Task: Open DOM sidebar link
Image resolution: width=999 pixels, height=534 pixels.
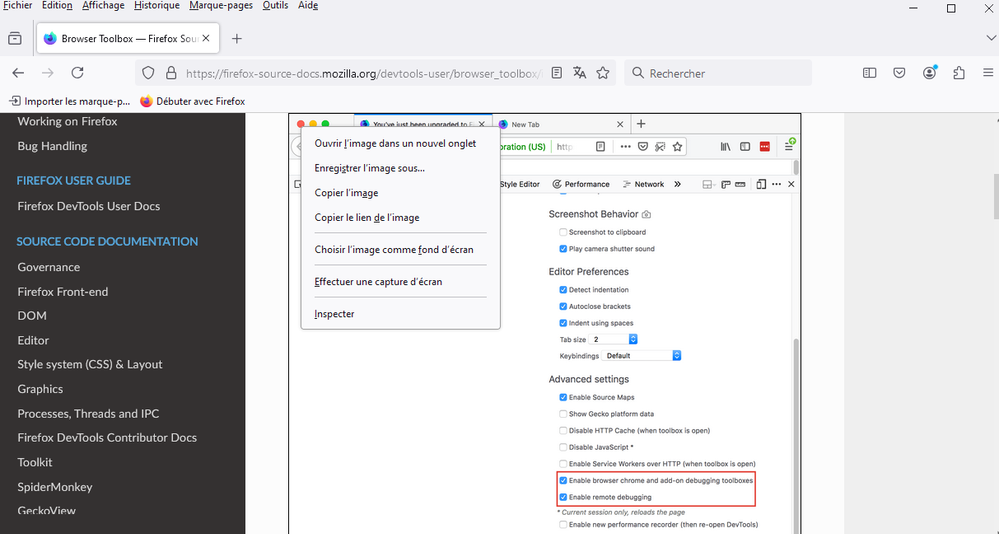Action: [32, 315]
